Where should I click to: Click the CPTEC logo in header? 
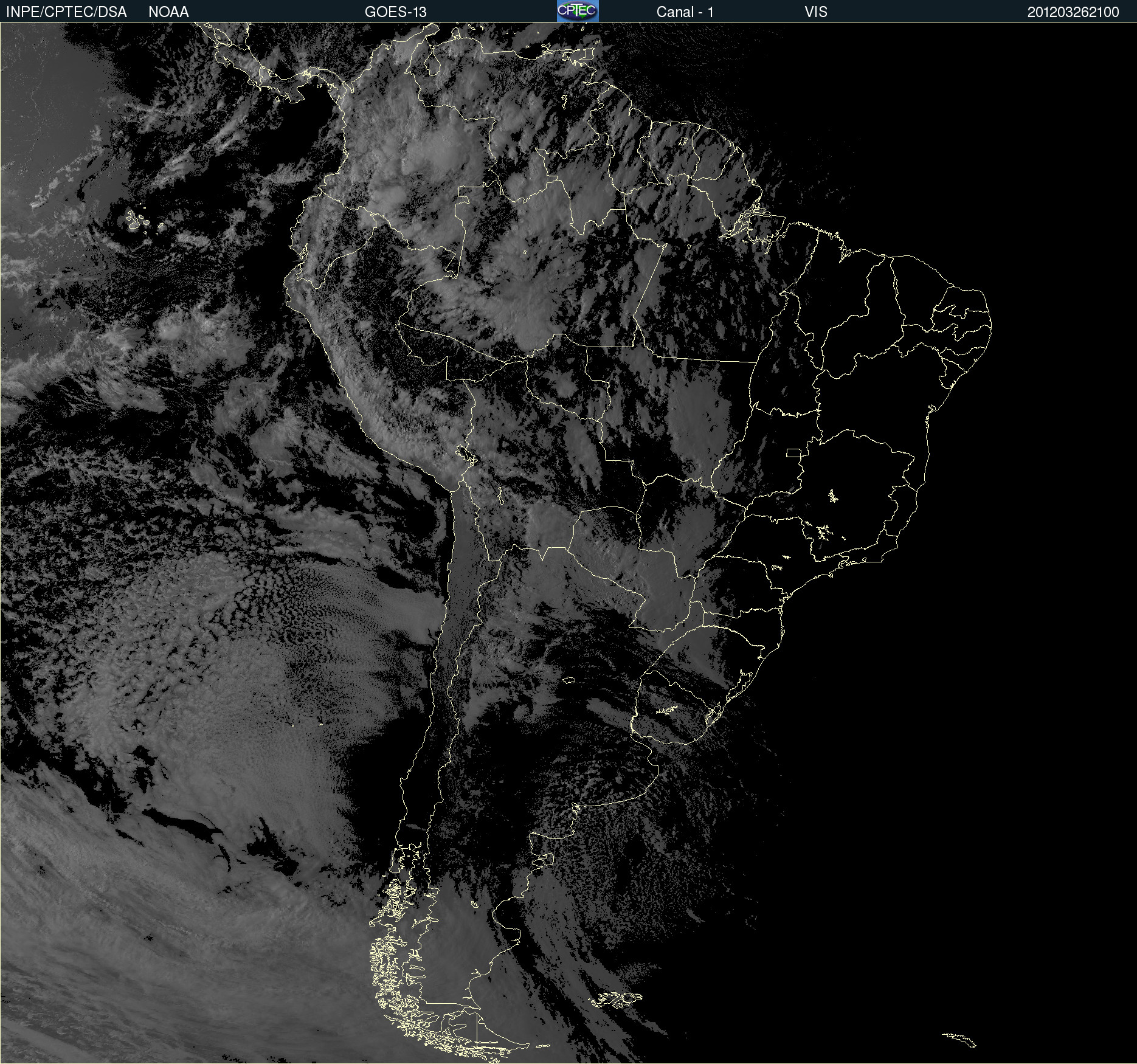578,11
